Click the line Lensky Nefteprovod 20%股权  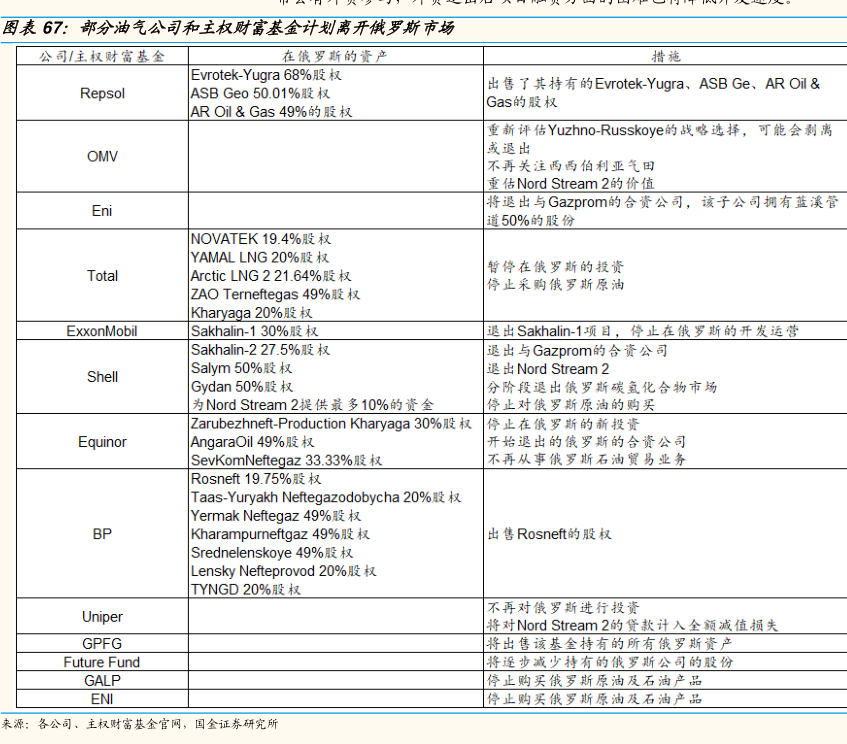point(284,571)
